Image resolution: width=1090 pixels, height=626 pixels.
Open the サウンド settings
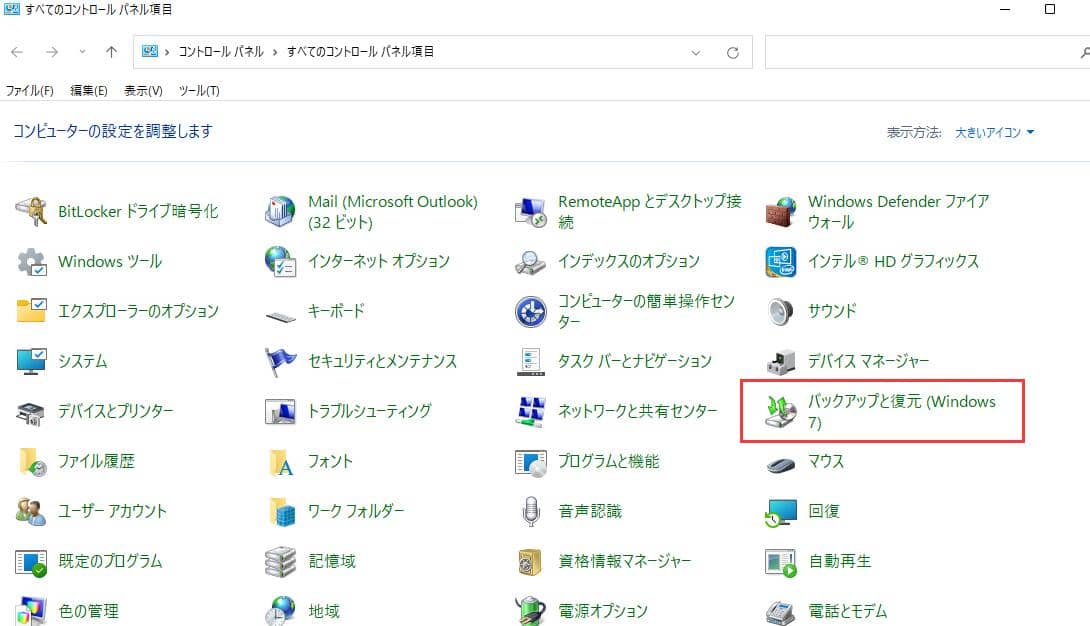coord(830,311)
